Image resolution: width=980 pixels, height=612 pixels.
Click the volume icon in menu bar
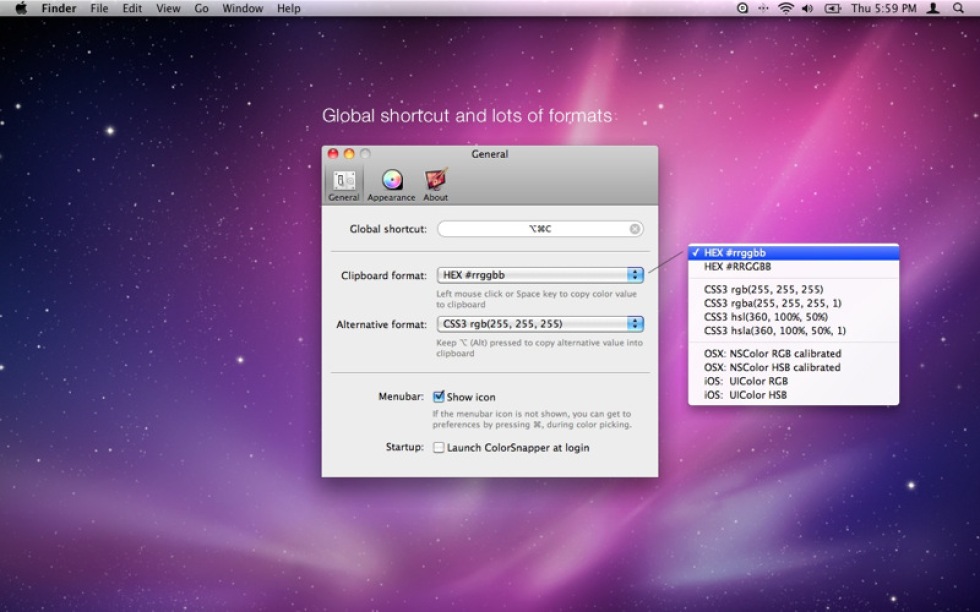coord(808,8)
